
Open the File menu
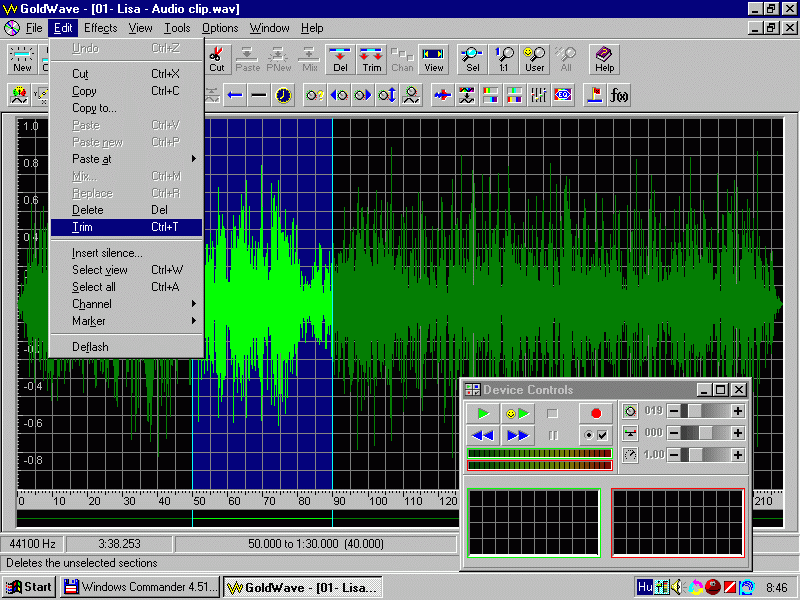click(34, 28)
